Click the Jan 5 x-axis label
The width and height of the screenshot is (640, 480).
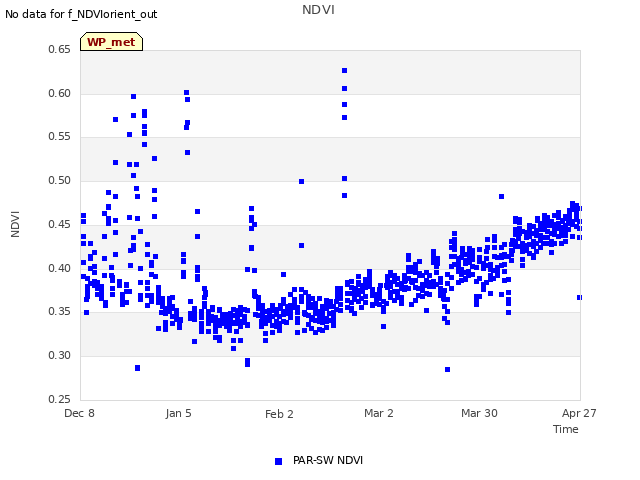pyautogui.click(x=178, y=413)
